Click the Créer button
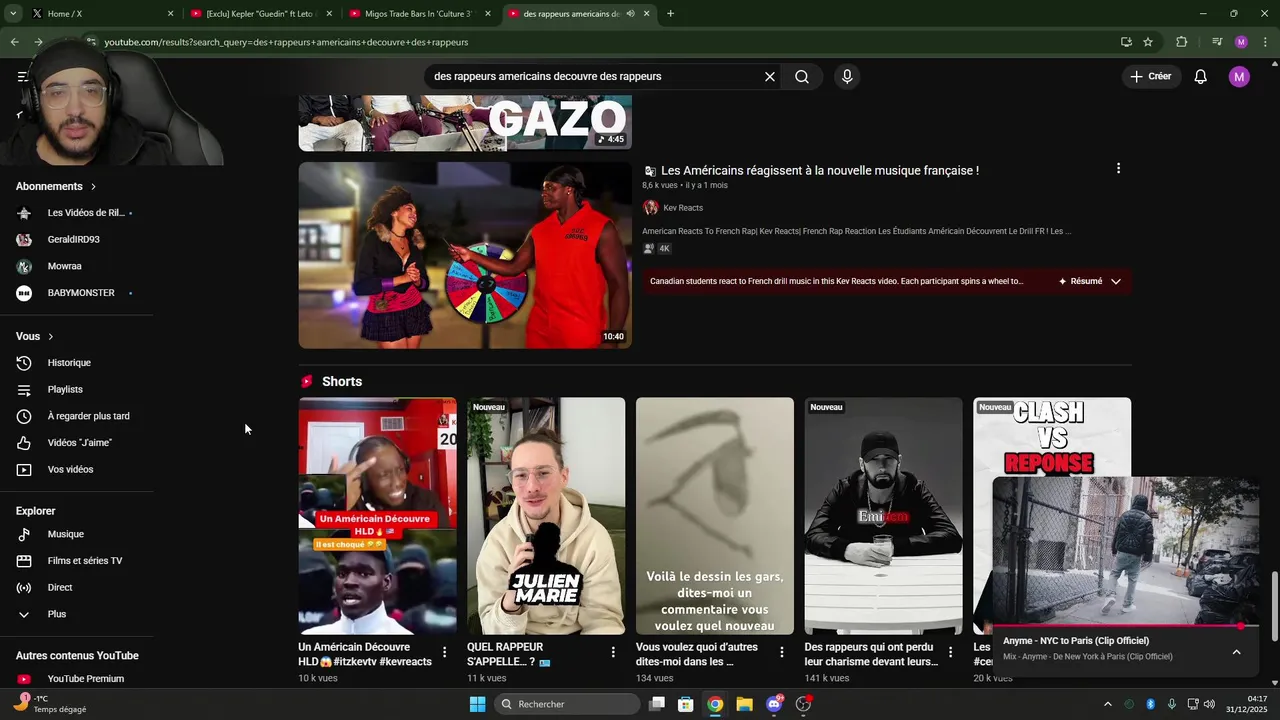 pyautogui.click(x=1150, y=76)
